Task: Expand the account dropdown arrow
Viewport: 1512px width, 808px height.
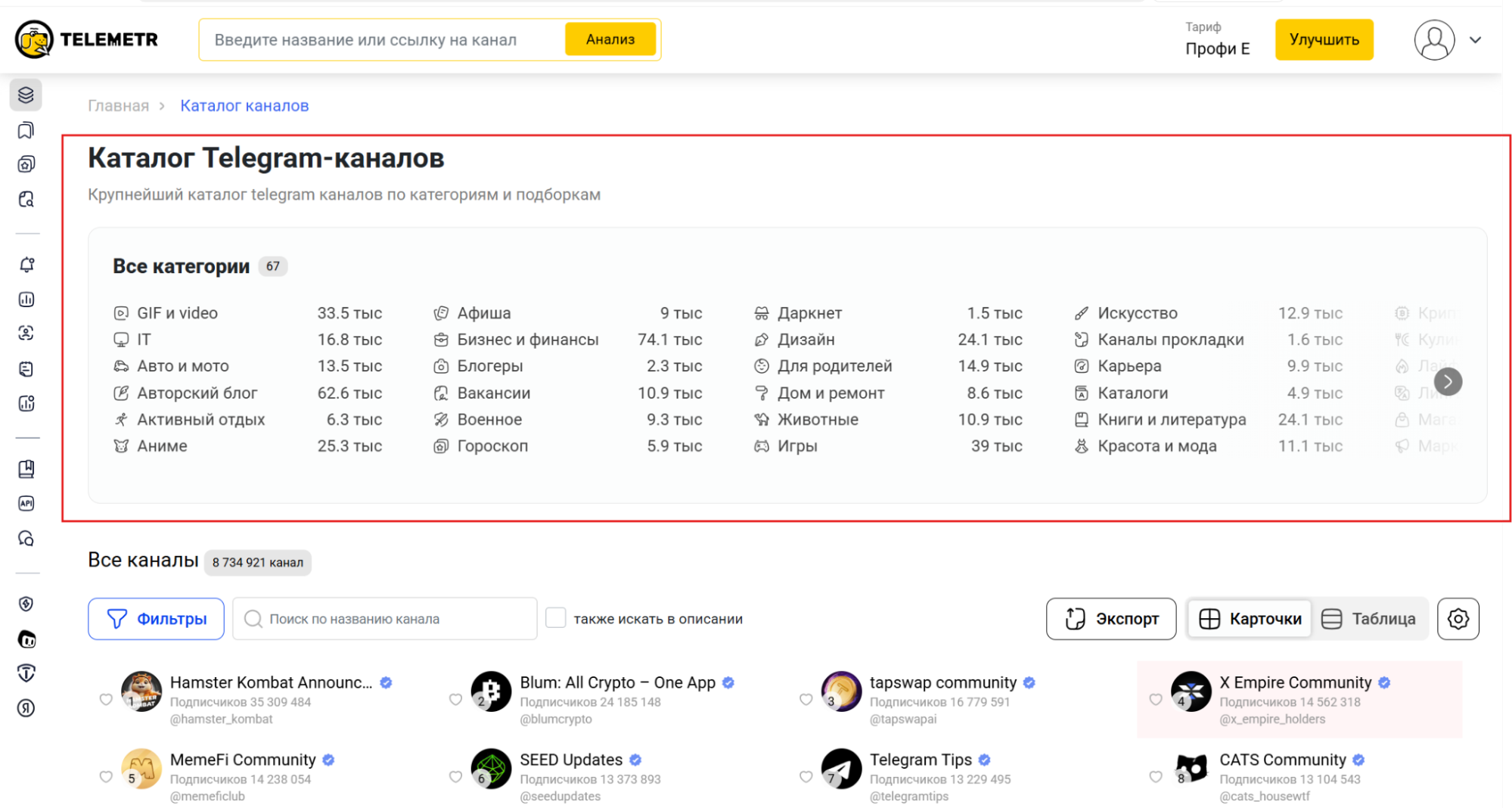Action: click(1475, 40)
